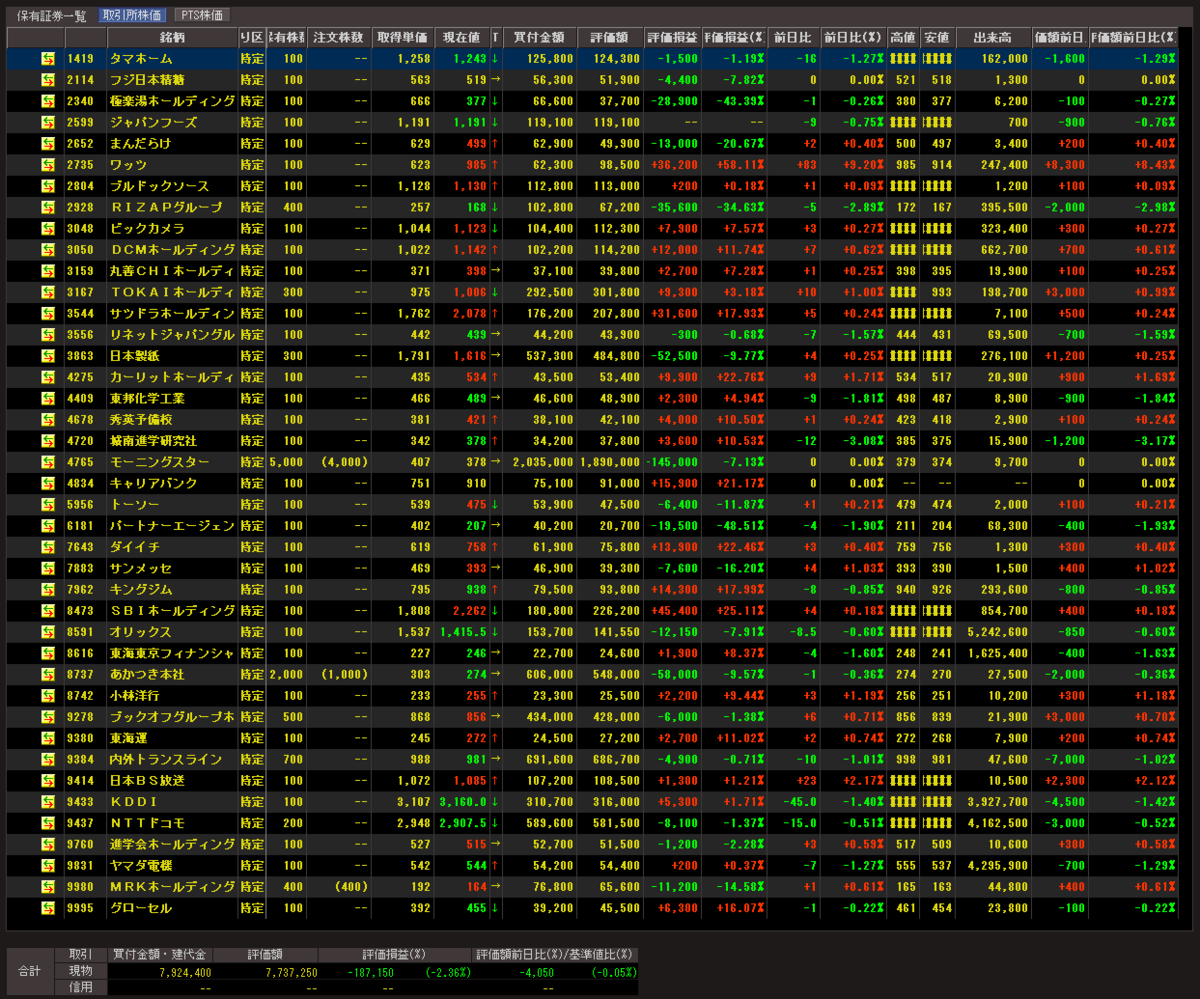The width and height of the screenshot is (1200, 999).
Task: Click the trade icon for 日本製紙 row
Action: (48, 356)
